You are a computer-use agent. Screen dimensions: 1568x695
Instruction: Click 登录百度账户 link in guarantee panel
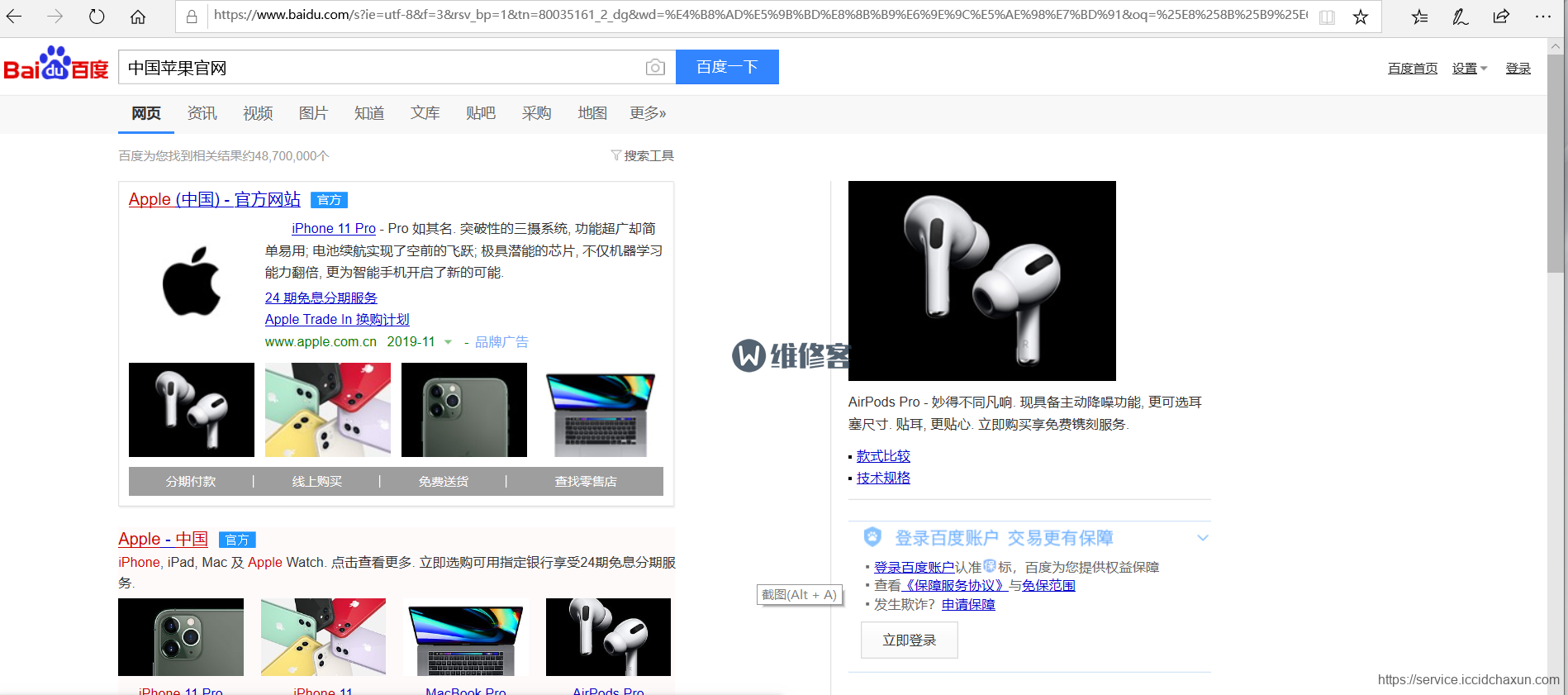coord(915,567)
